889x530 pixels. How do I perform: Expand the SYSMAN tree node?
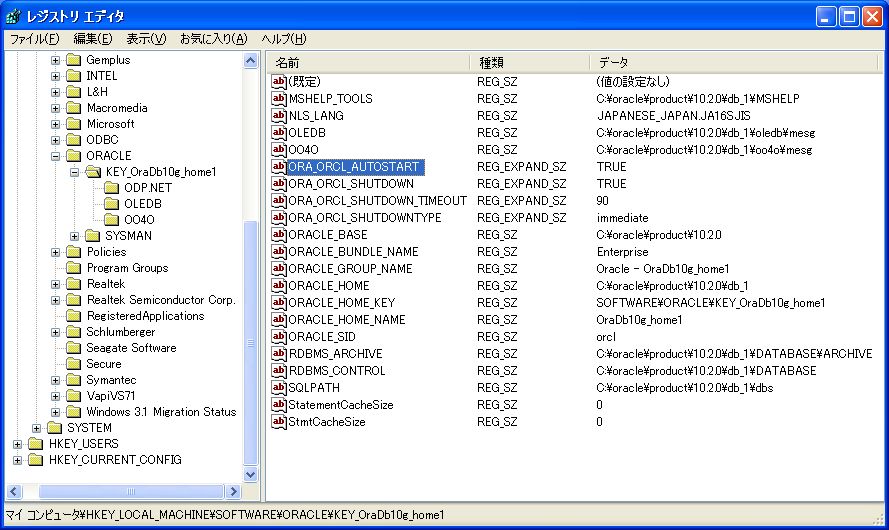[x=74, y=236]
